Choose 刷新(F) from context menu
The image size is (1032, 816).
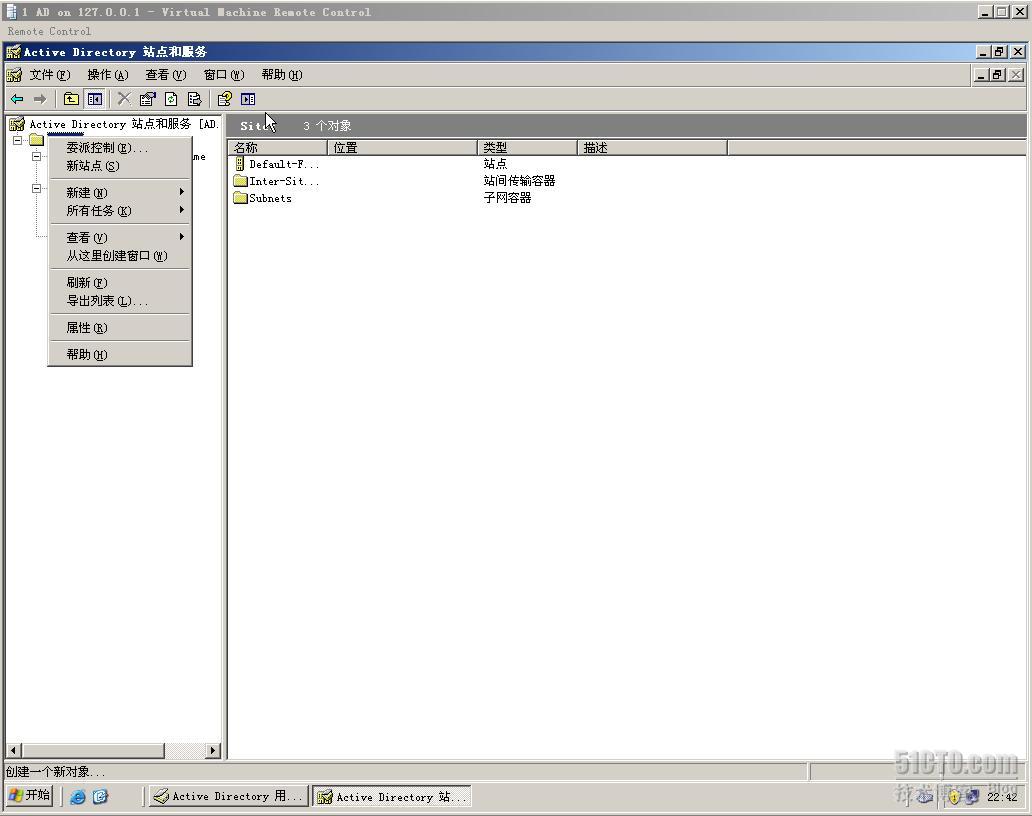click(x=120, y=282)
